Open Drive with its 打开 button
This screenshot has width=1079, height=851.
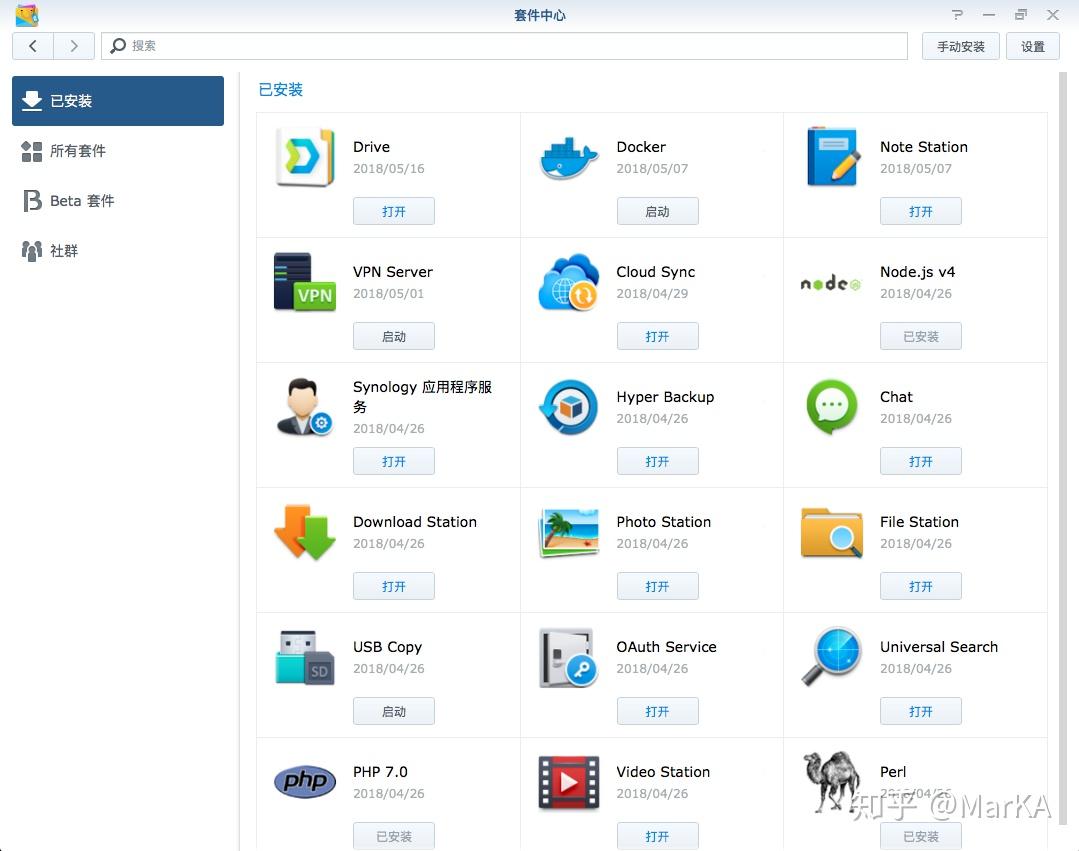pyautogui.click(x=394, y=211)
